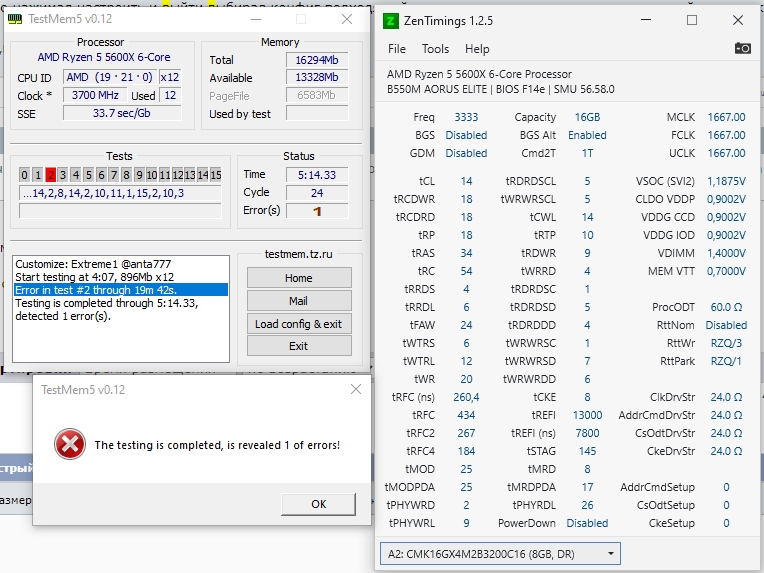This screenshot has width=764, height=573.
Task: Click the VSOC (SVI2) value 1,1875V
Action: point(726,181)
